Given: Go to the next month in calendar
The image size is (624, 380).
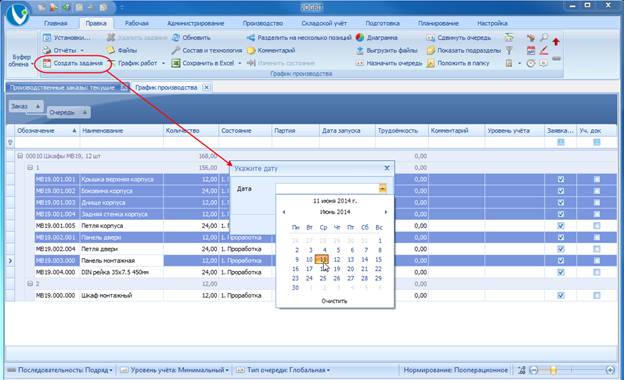Looking at the screenshot, I should pos(385,212).
